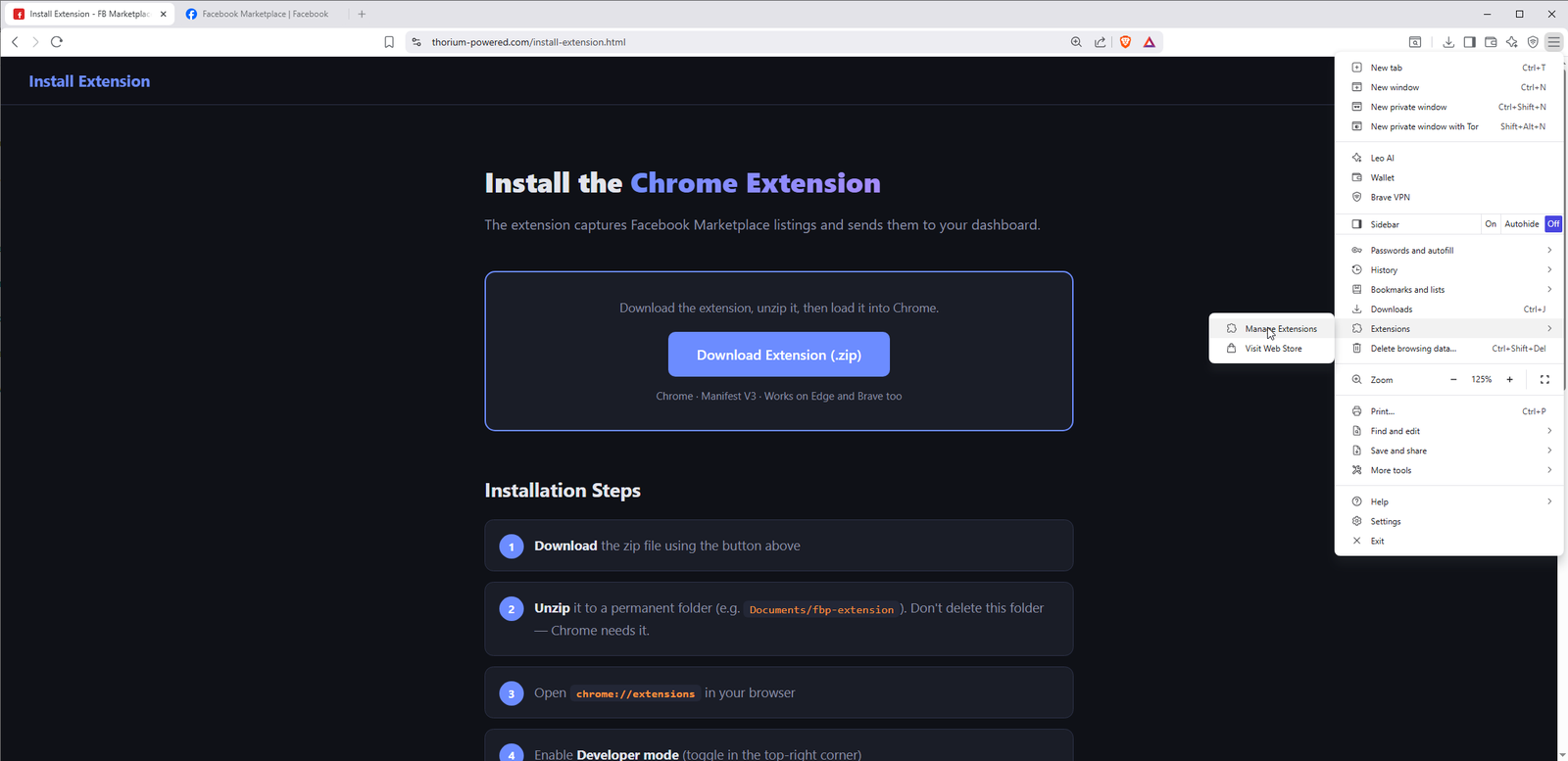1568x761 pixels.
Task: Open Settings from the menu
Action: click(1448, 521)
